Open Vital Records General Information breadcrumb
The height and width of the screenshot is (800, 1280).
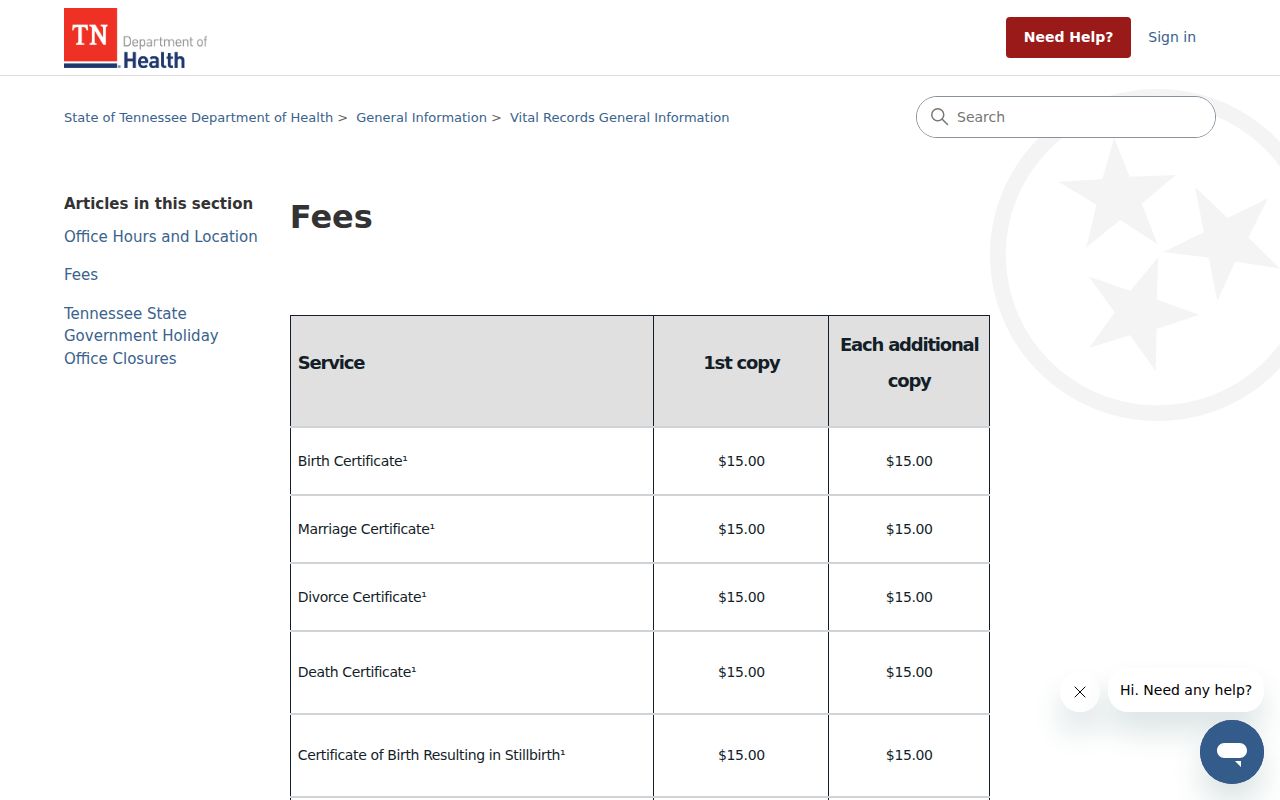click(619, 117)
